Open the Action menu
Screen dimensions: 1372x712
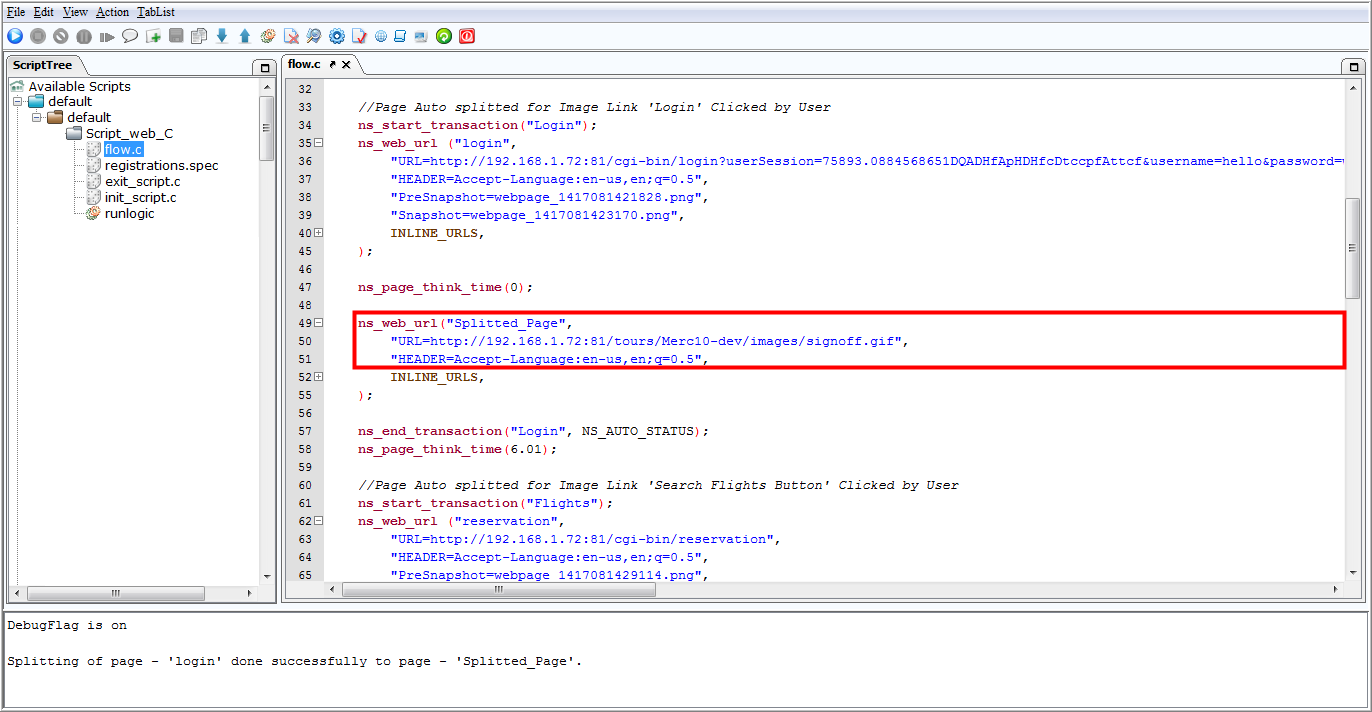112,12
